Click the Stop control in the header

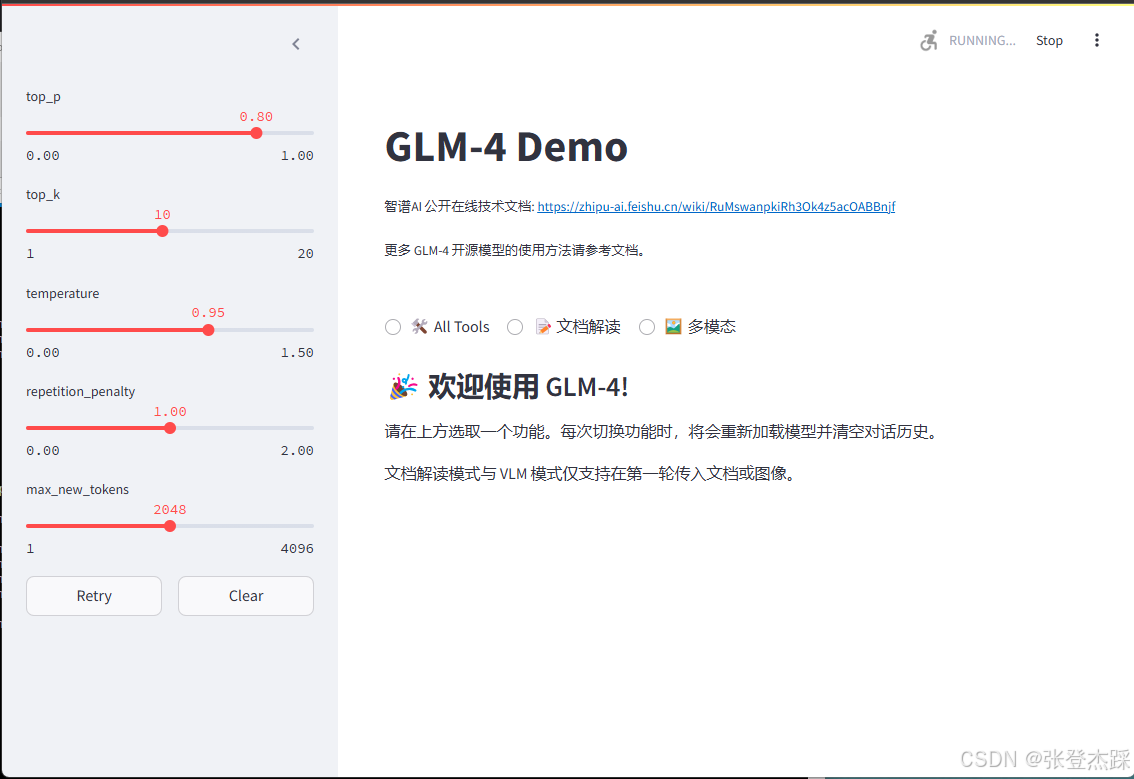[1049, 40]
